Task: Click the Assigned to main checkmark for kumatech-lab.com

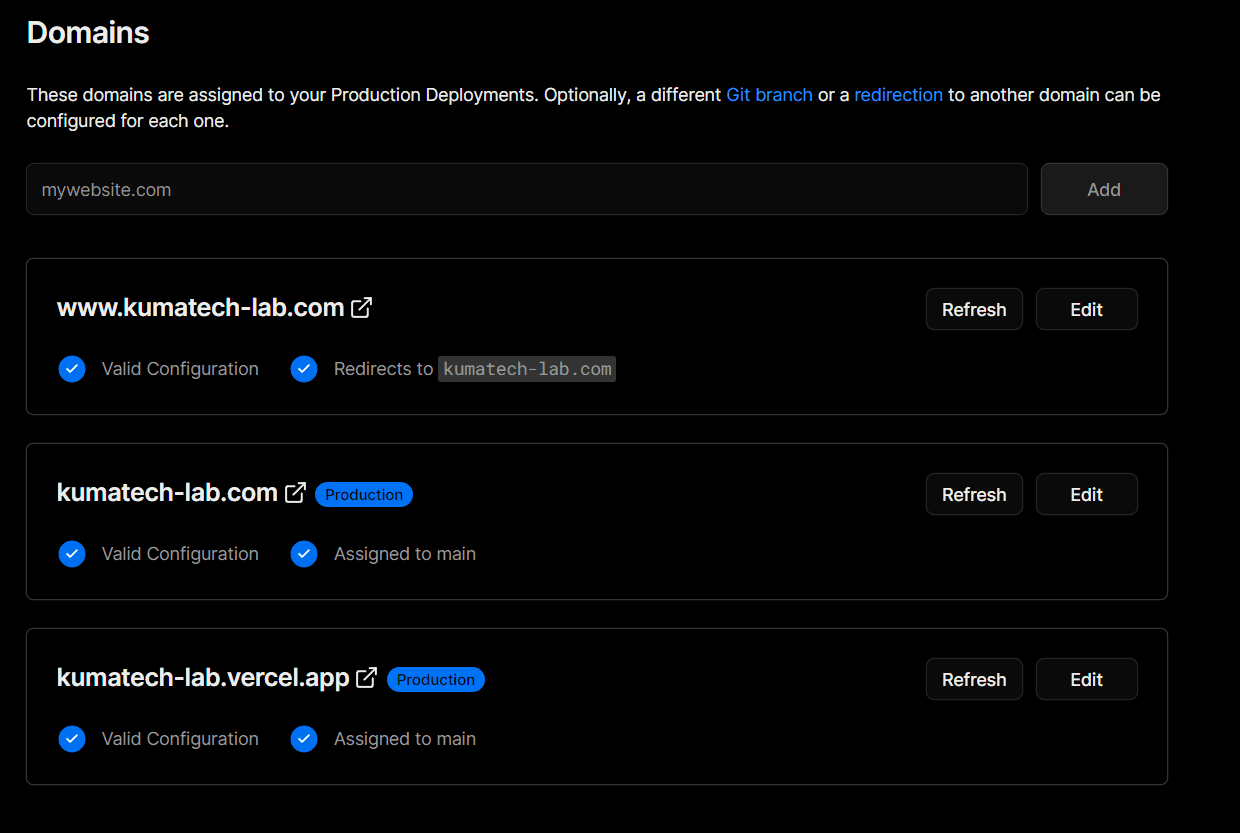Action: point(304,554)
